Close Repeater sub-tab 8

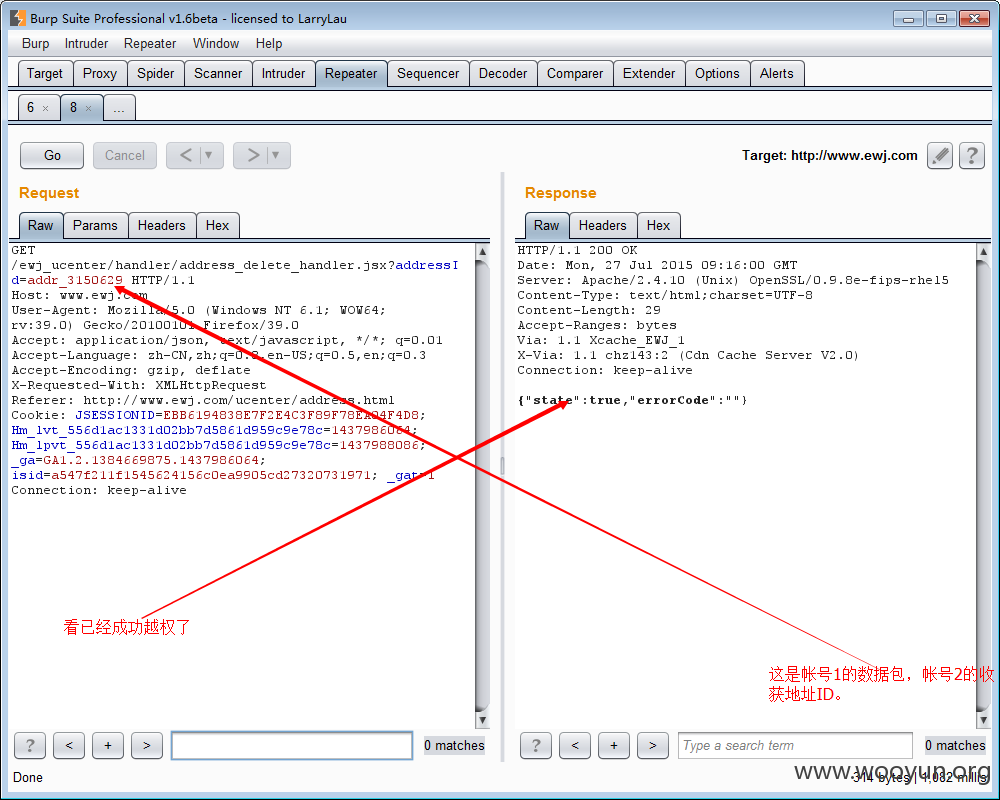point(89,108)
